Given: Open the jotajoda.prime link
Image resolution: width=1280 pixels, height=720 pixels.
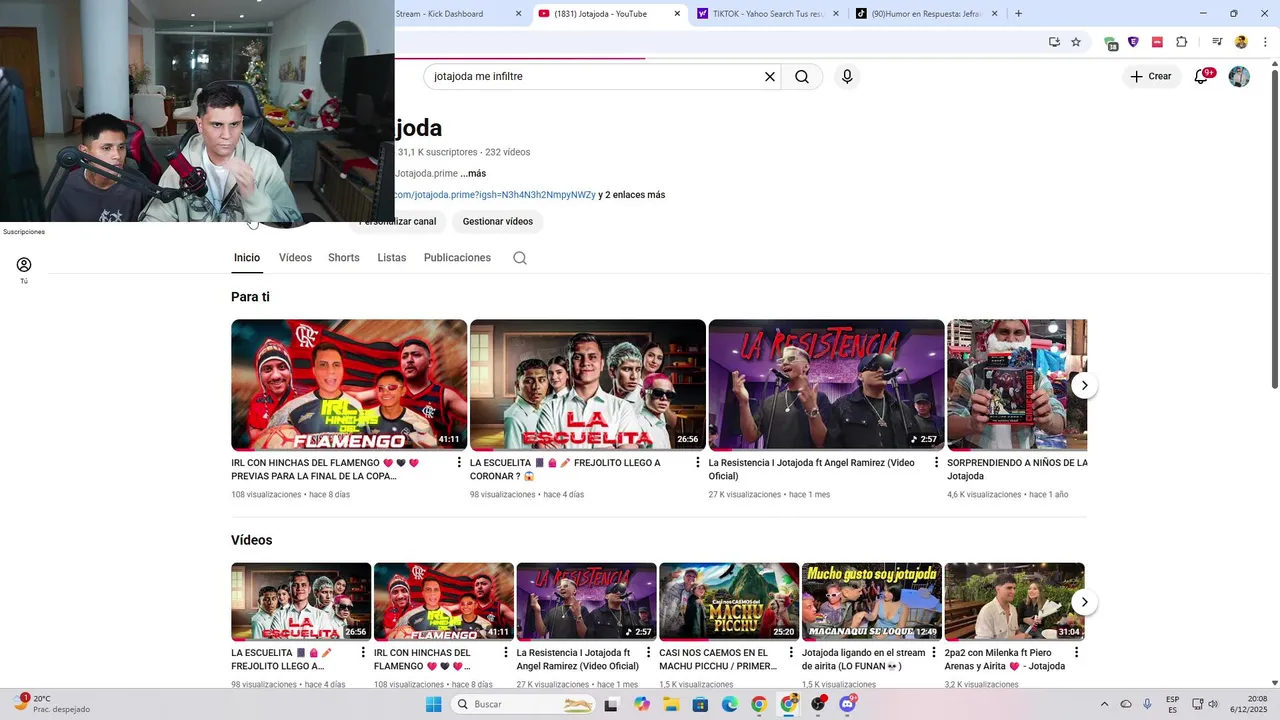Looking at the screenshot, I should [x=495, y=195].
